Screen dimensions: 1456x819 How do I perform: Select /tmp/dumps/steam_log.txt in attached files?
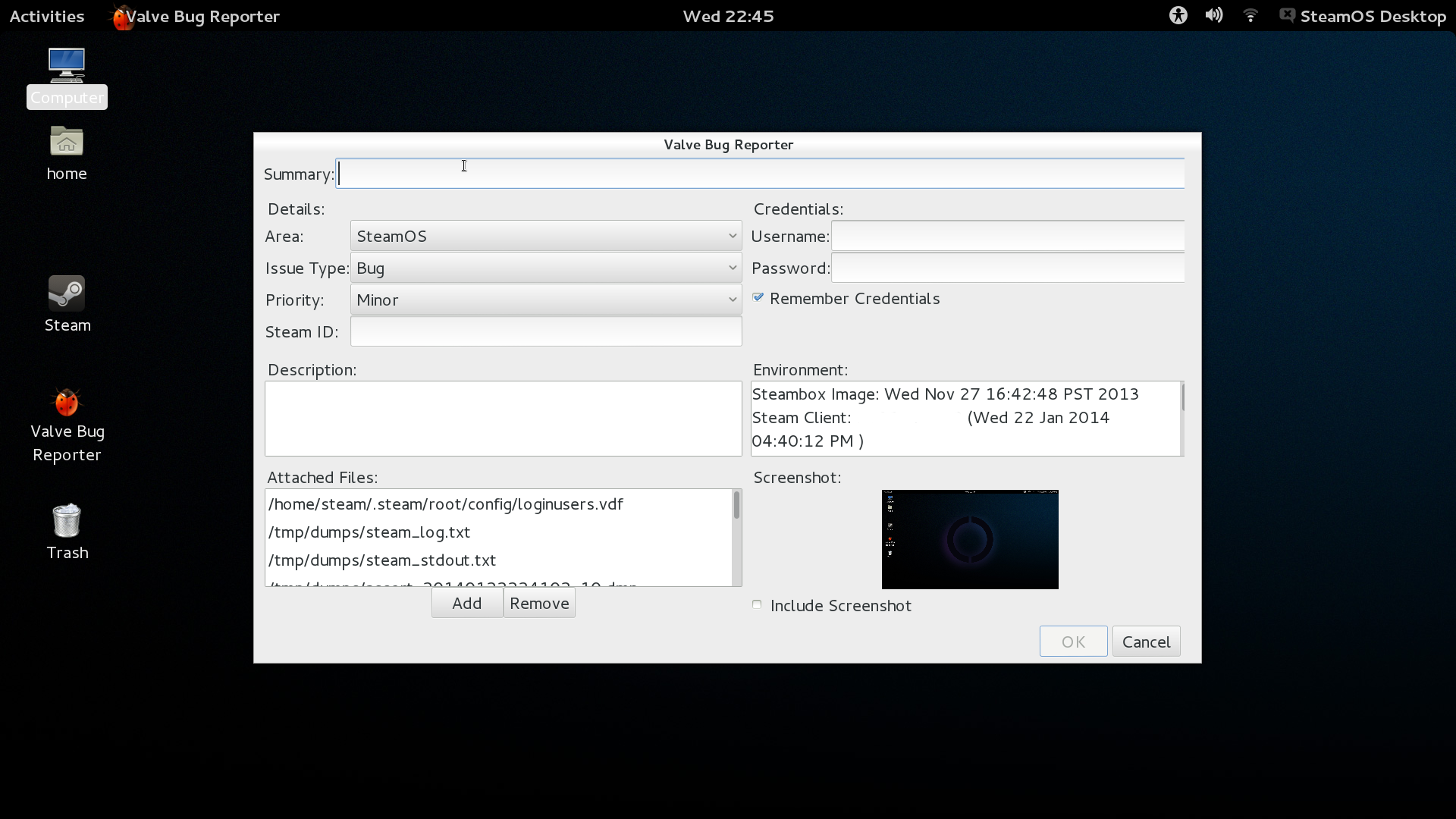pyautogui.click(x=369, y=532)
